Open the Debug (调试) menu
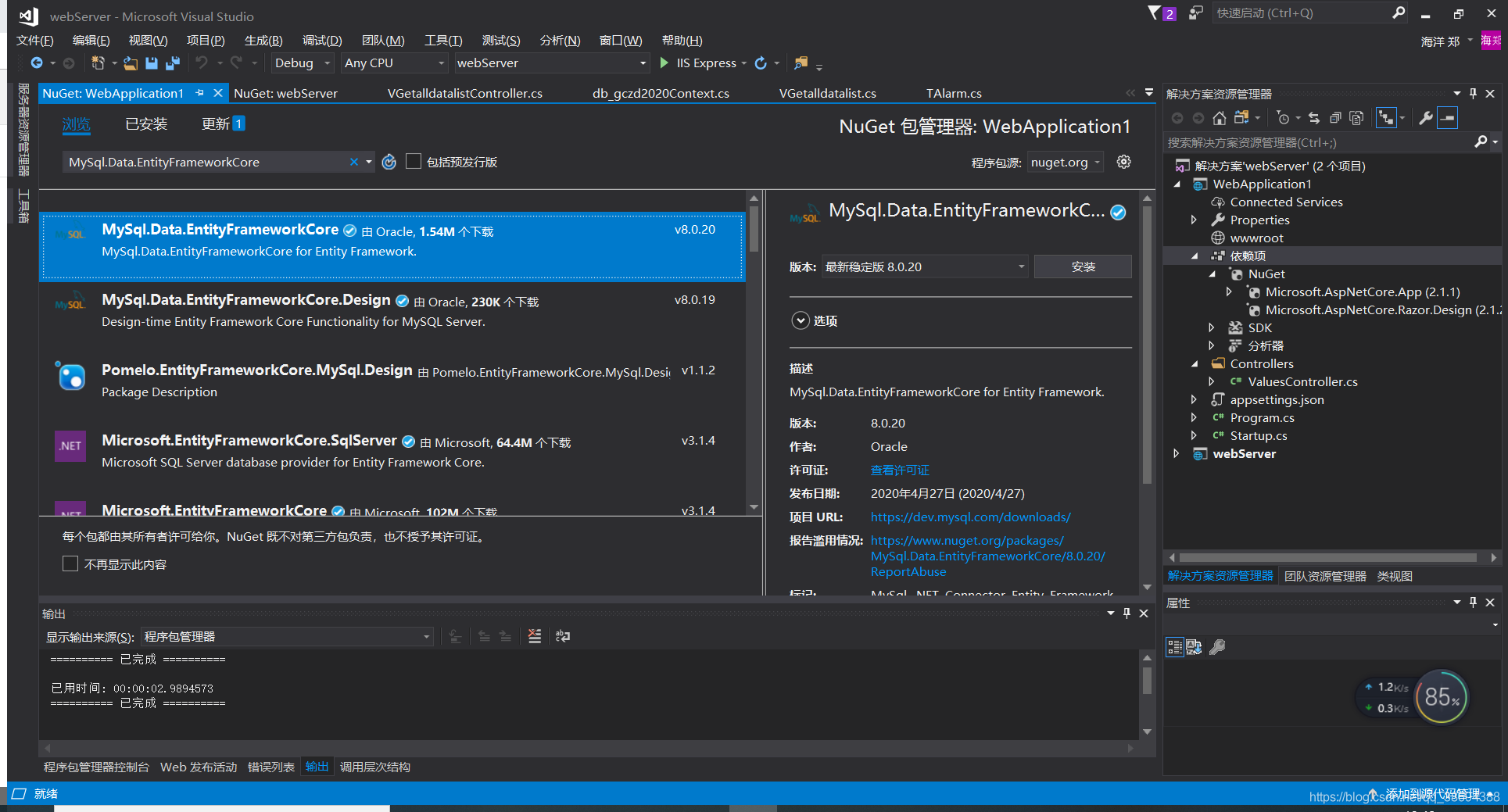 click(x=322, y=41)
